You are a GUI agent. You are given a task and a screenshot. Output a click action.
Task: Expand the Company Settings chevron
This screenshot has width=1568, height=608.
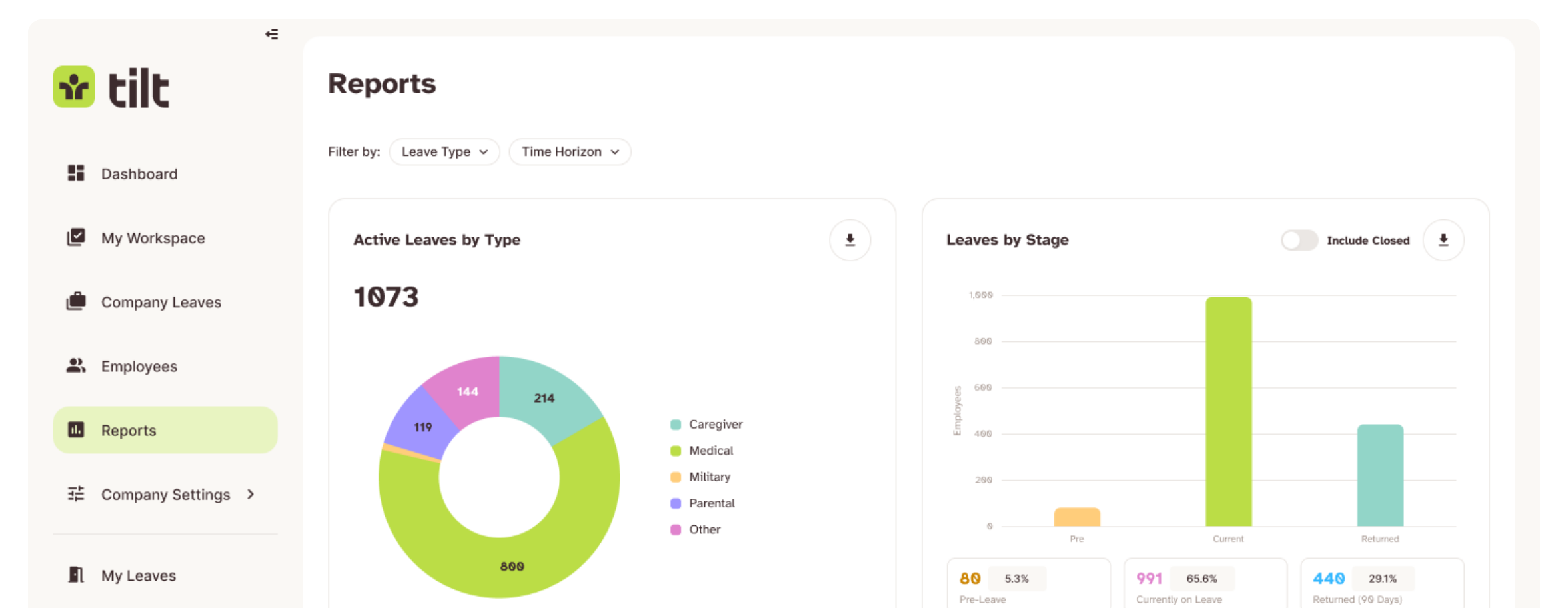pos(251,494)
